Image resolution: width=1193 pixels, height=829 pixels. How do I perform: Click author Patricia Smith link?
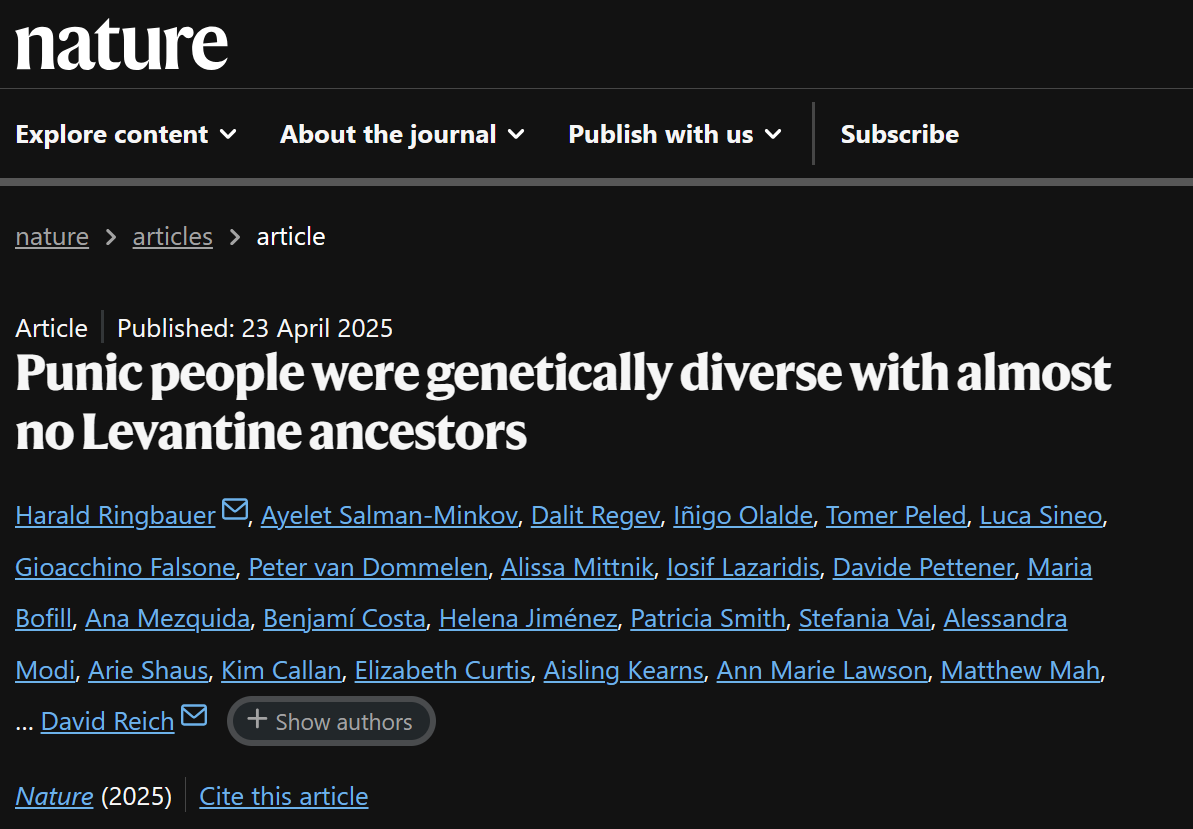pos(708,619)
